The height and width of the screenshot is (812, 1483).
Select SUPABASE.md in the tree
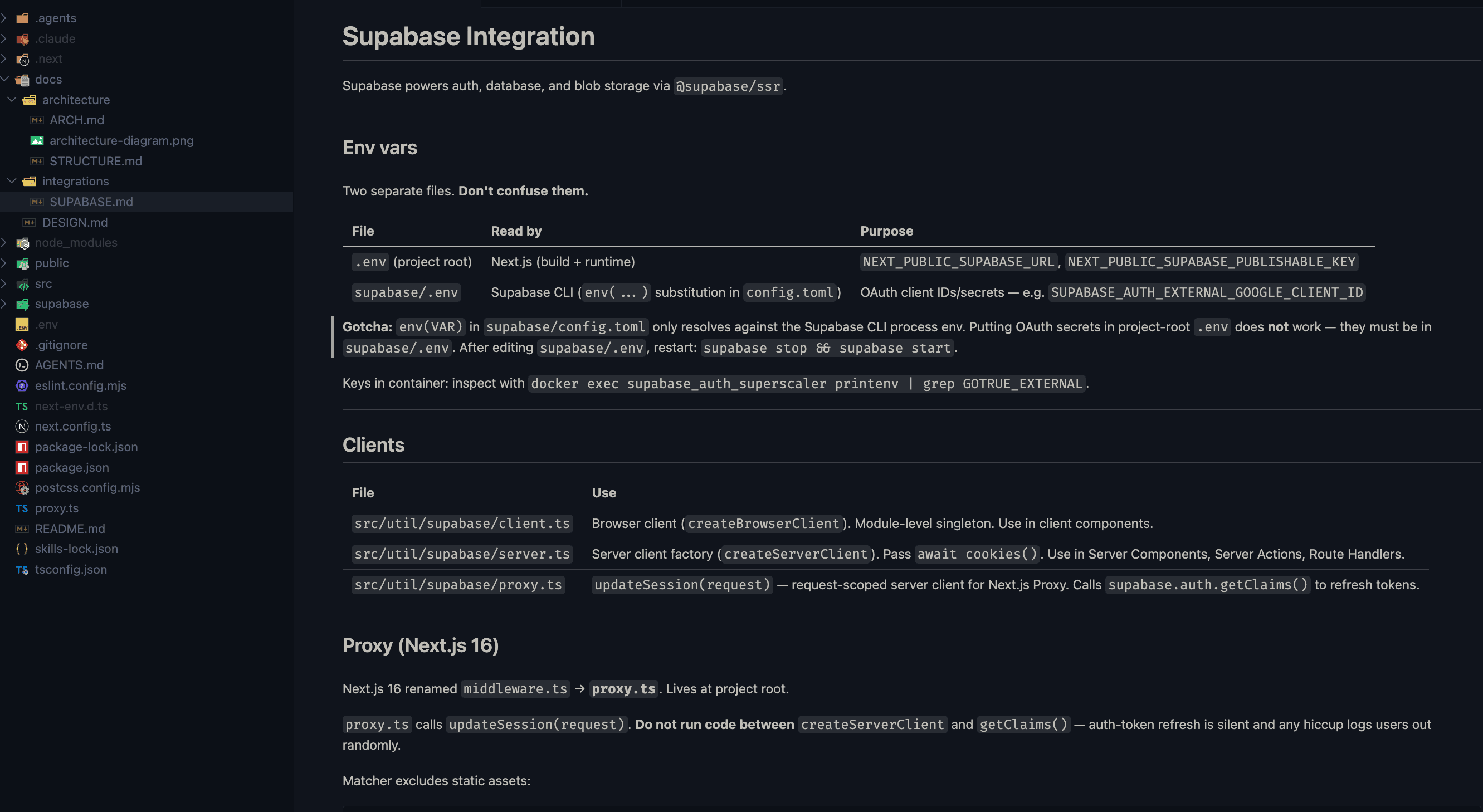91,202
